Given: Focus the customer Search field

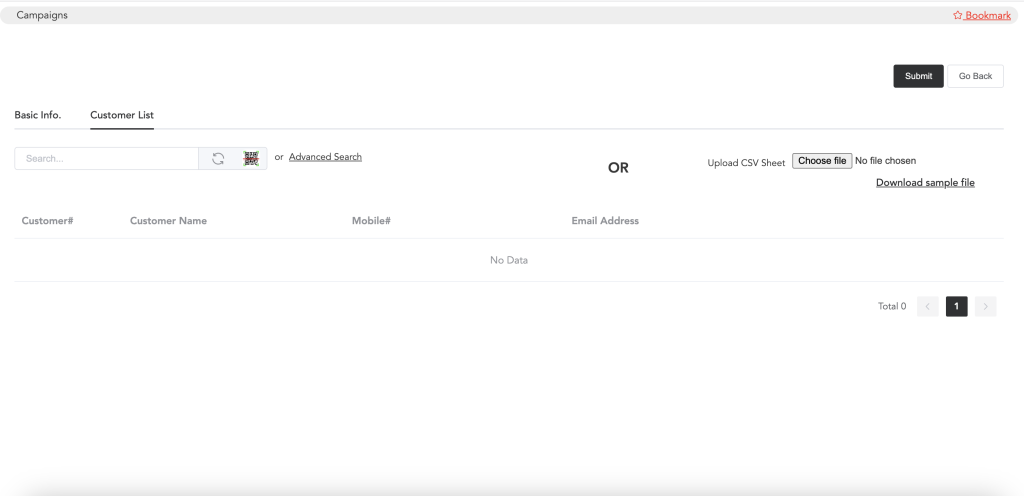Looking at the screenshot, I should pos(106,159).
